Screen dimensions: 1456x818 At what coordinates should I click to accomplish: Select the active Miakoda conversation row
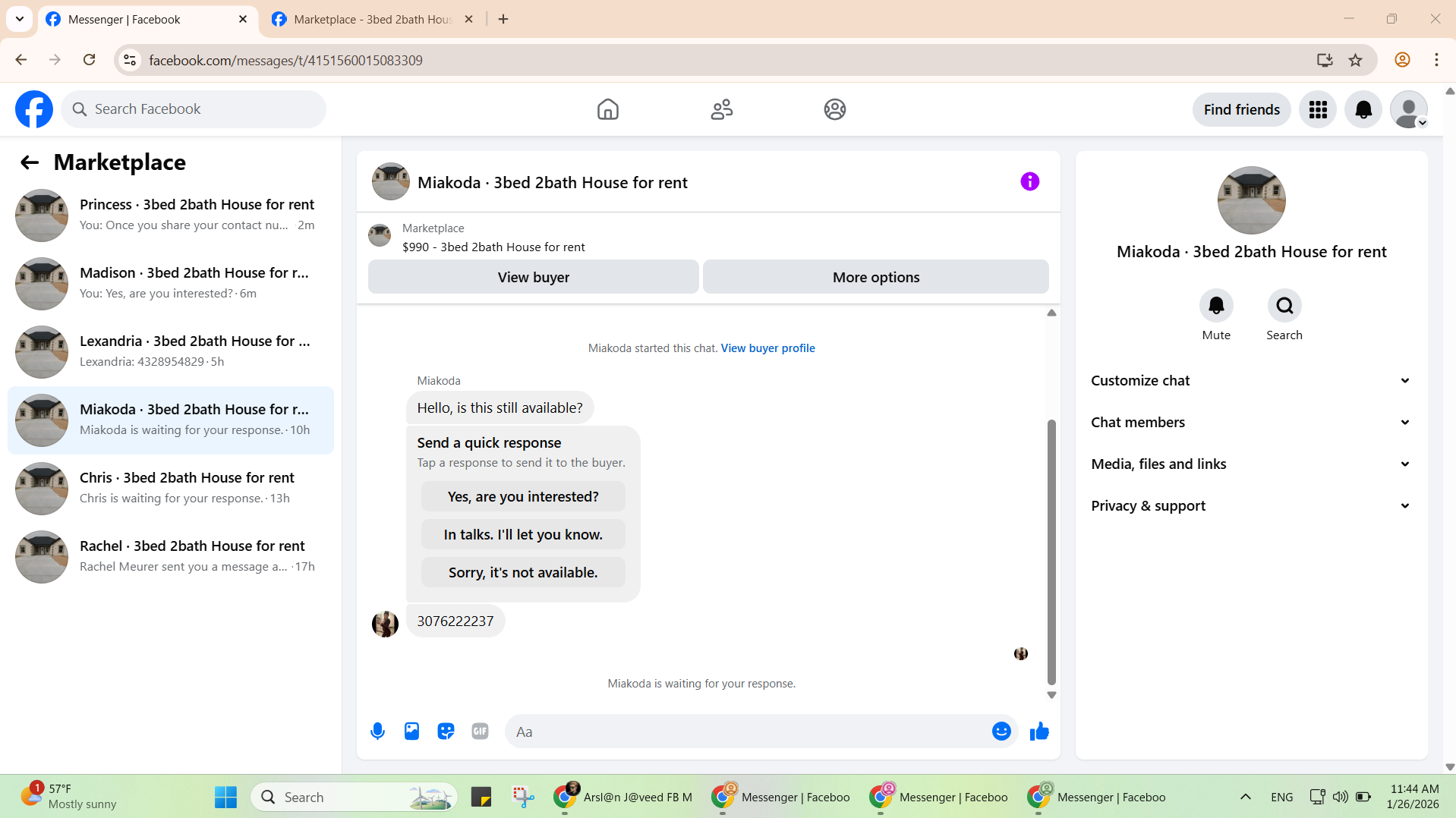tap(171, 420)
